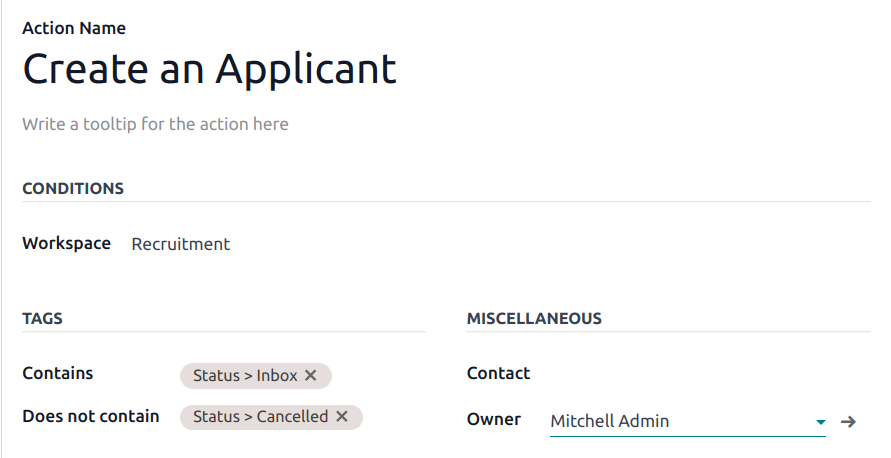Click the Contact field label

point(499,373)
